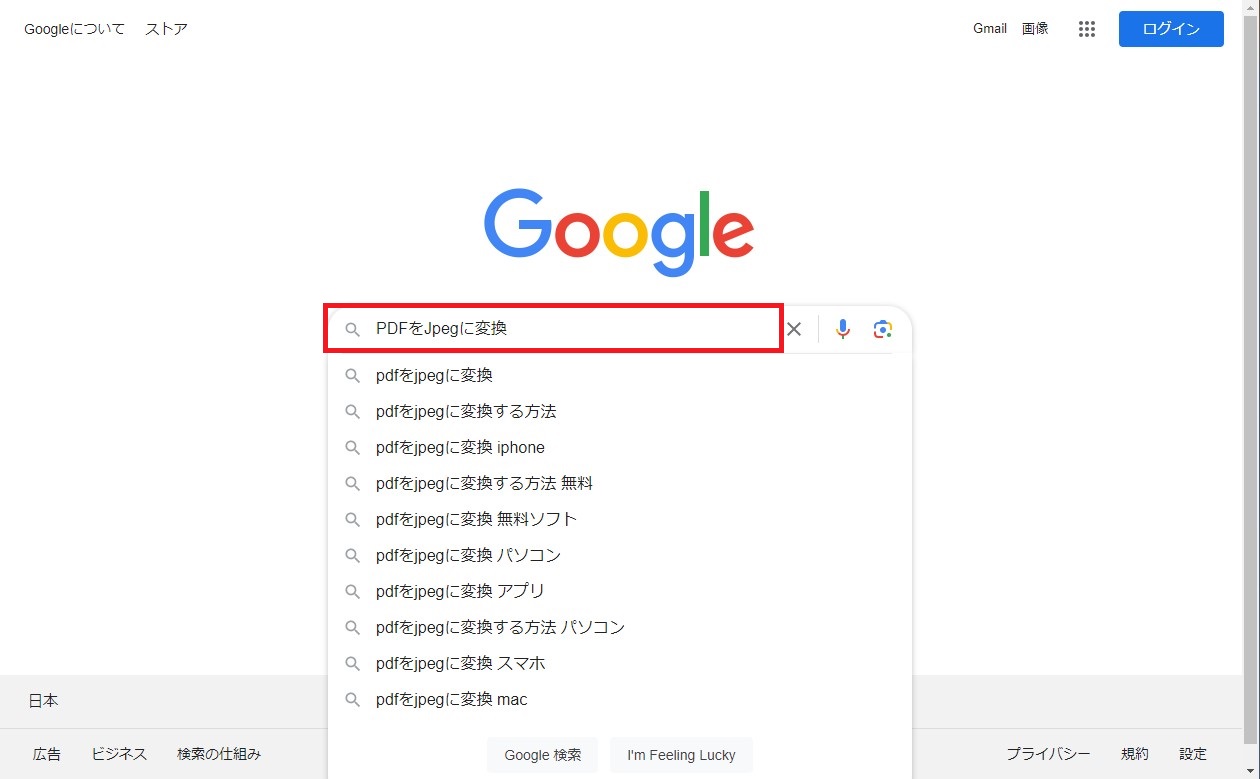Image resolution: width=1260 pixels, height=779 pixels.
Task: Select suggestion pdfをjpegに変換する方法 パソコン
Action: coord(619,628)
